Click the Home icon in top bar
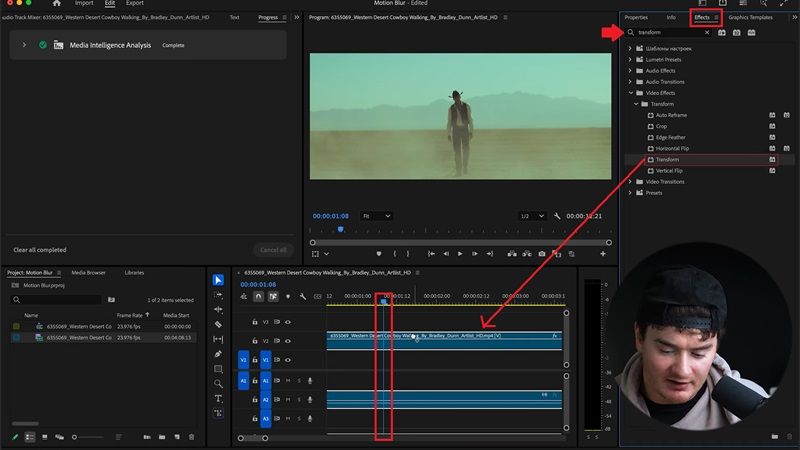This screenshot has height=450, width=800. (57, 3)
